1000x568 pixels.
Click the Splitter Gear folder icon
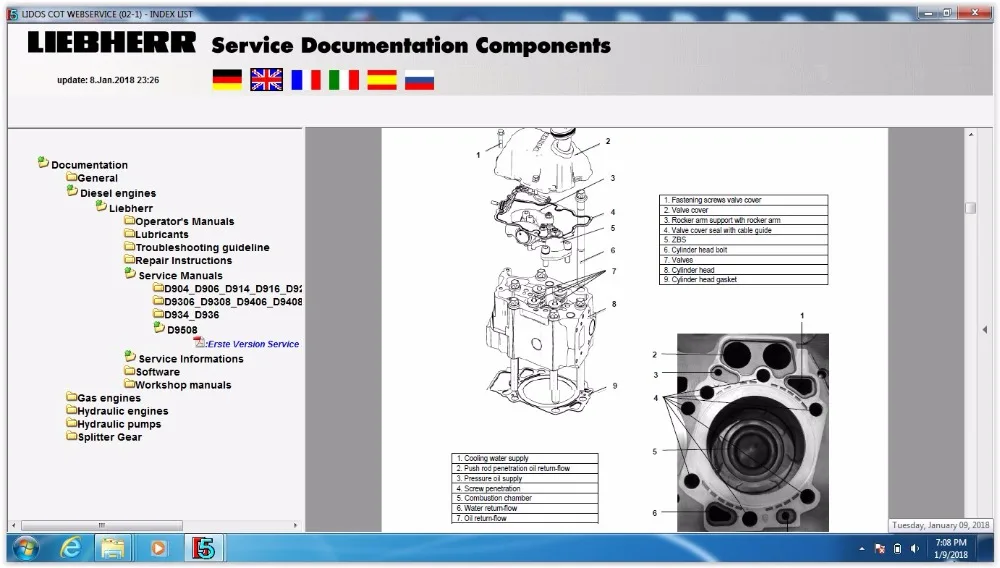[71, 436]
